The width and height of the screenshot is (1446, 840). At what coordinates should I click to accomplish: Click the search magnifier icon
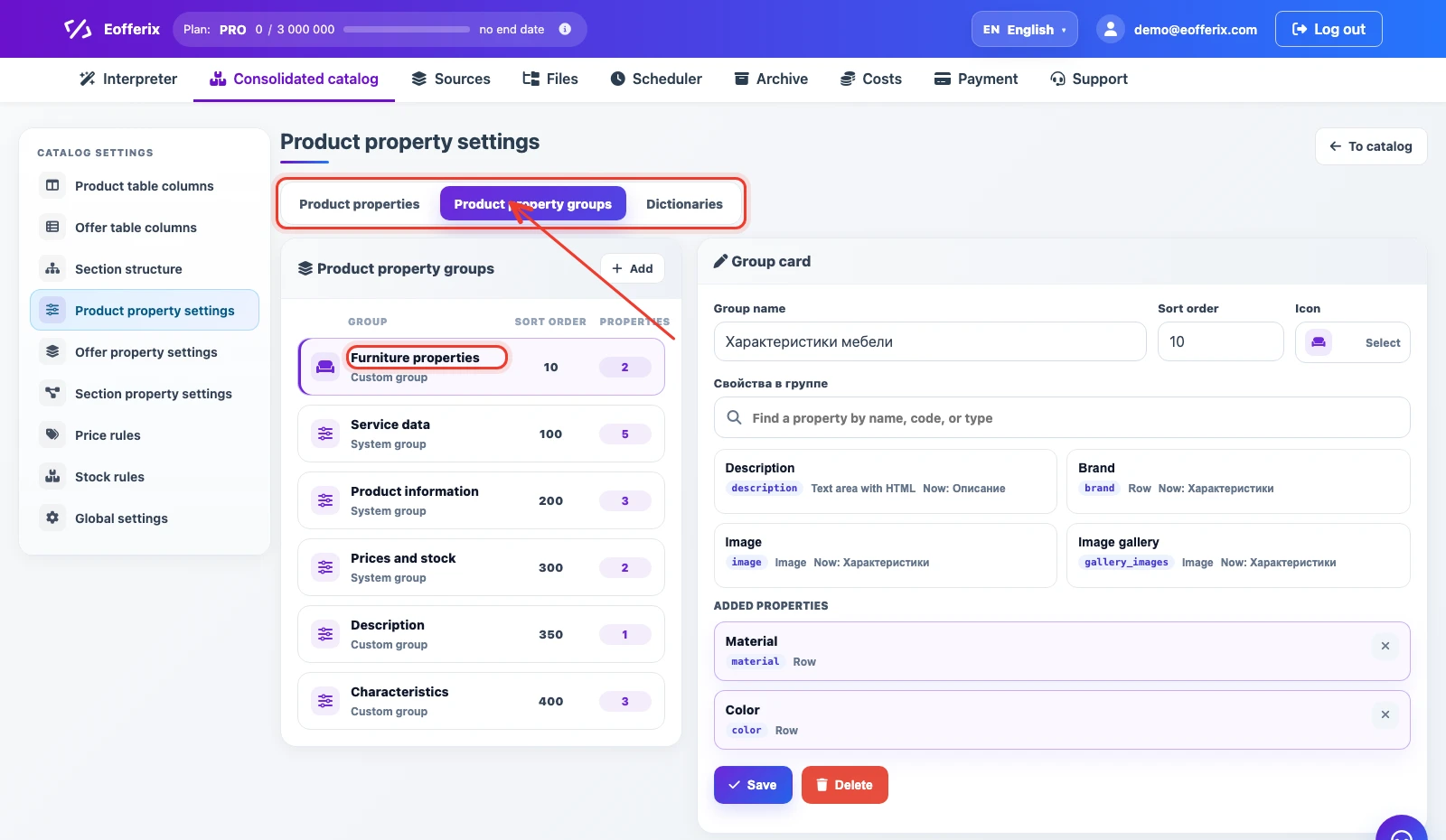tap(735, 417)
